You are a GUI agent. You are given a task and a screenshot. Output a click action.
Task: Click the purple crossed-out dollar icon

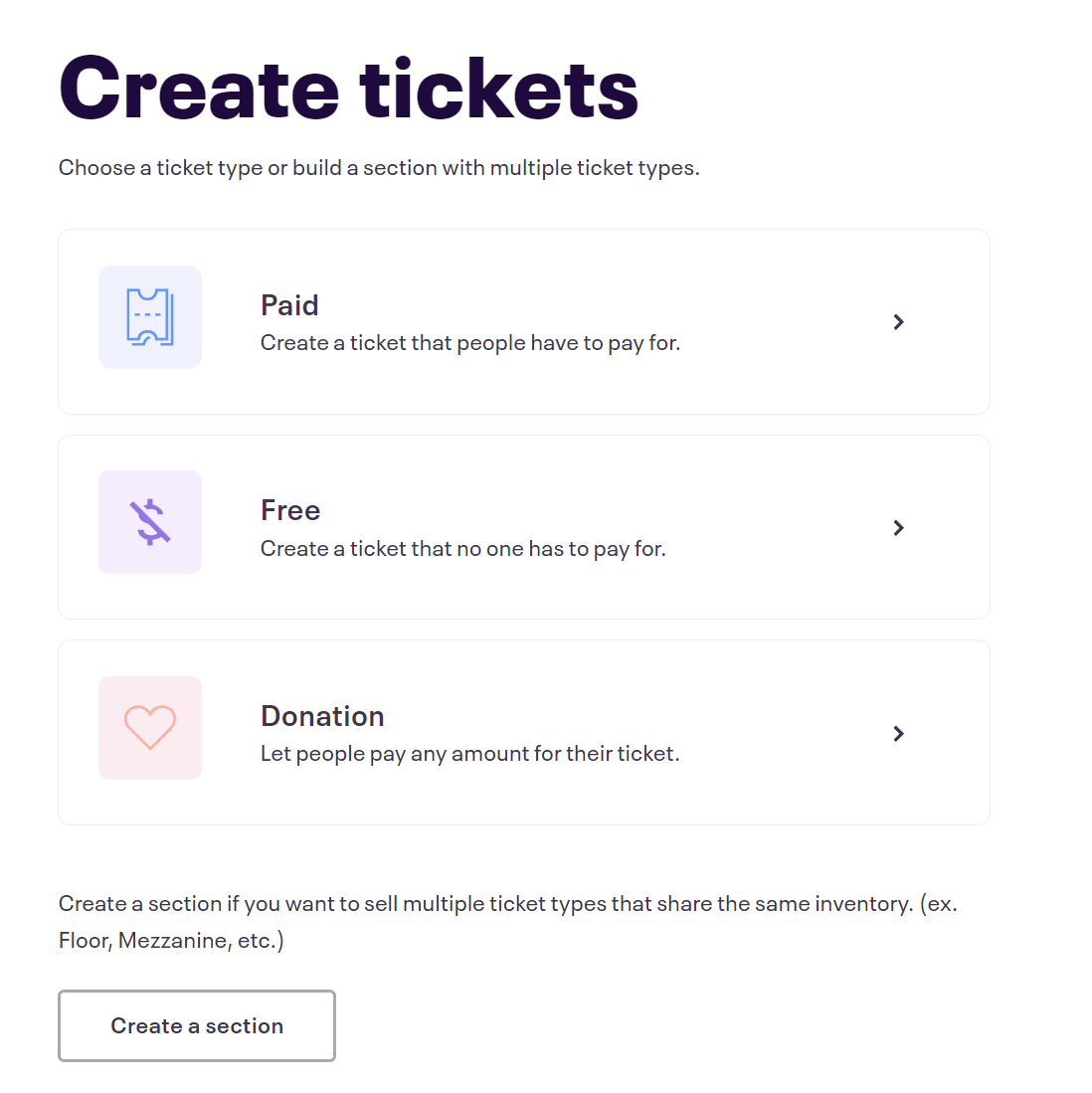tap(150, 522)
